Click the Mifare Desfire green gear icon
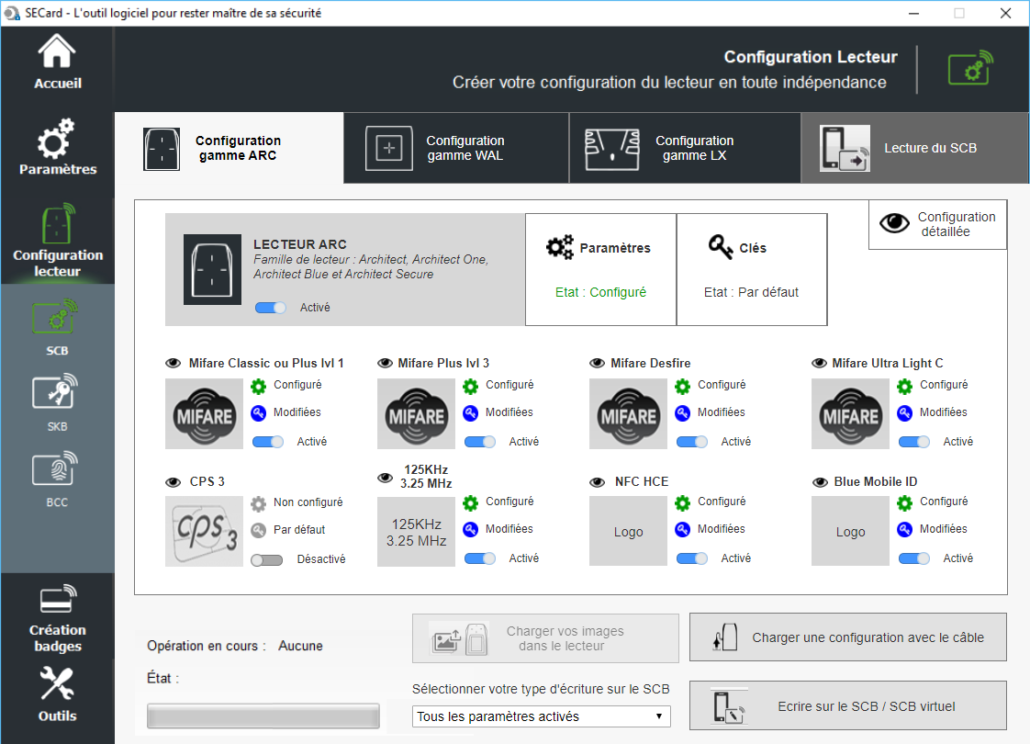This screenshot has height=744, width=1030. tap(683, 386)
